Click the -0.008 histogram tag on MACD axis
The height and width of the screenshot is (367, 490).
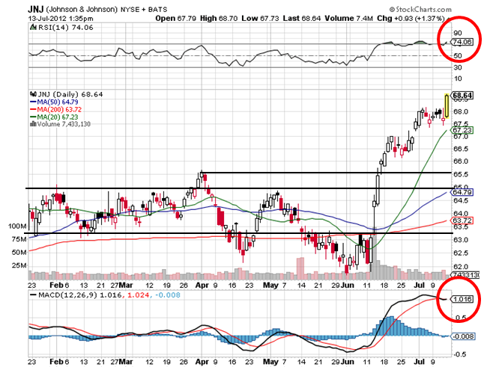(x=463, y=336)
